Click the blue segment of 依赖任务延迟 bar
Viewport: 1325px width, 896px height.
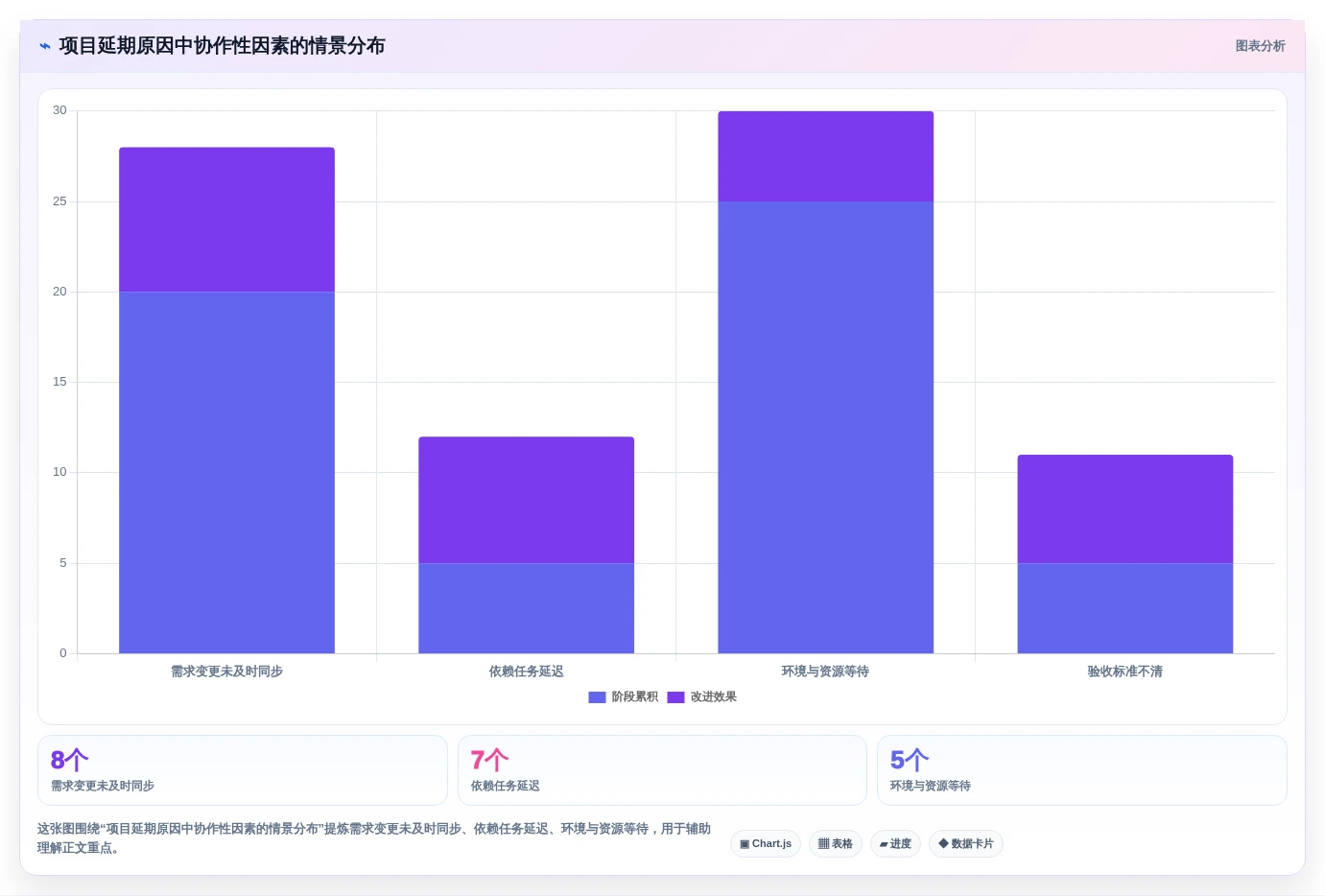526,608
